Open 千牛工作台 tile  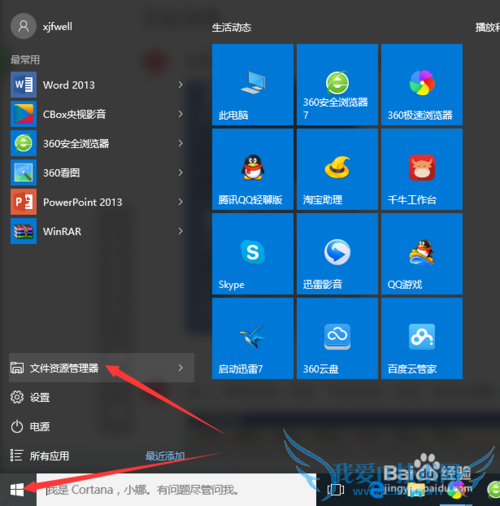422,169
